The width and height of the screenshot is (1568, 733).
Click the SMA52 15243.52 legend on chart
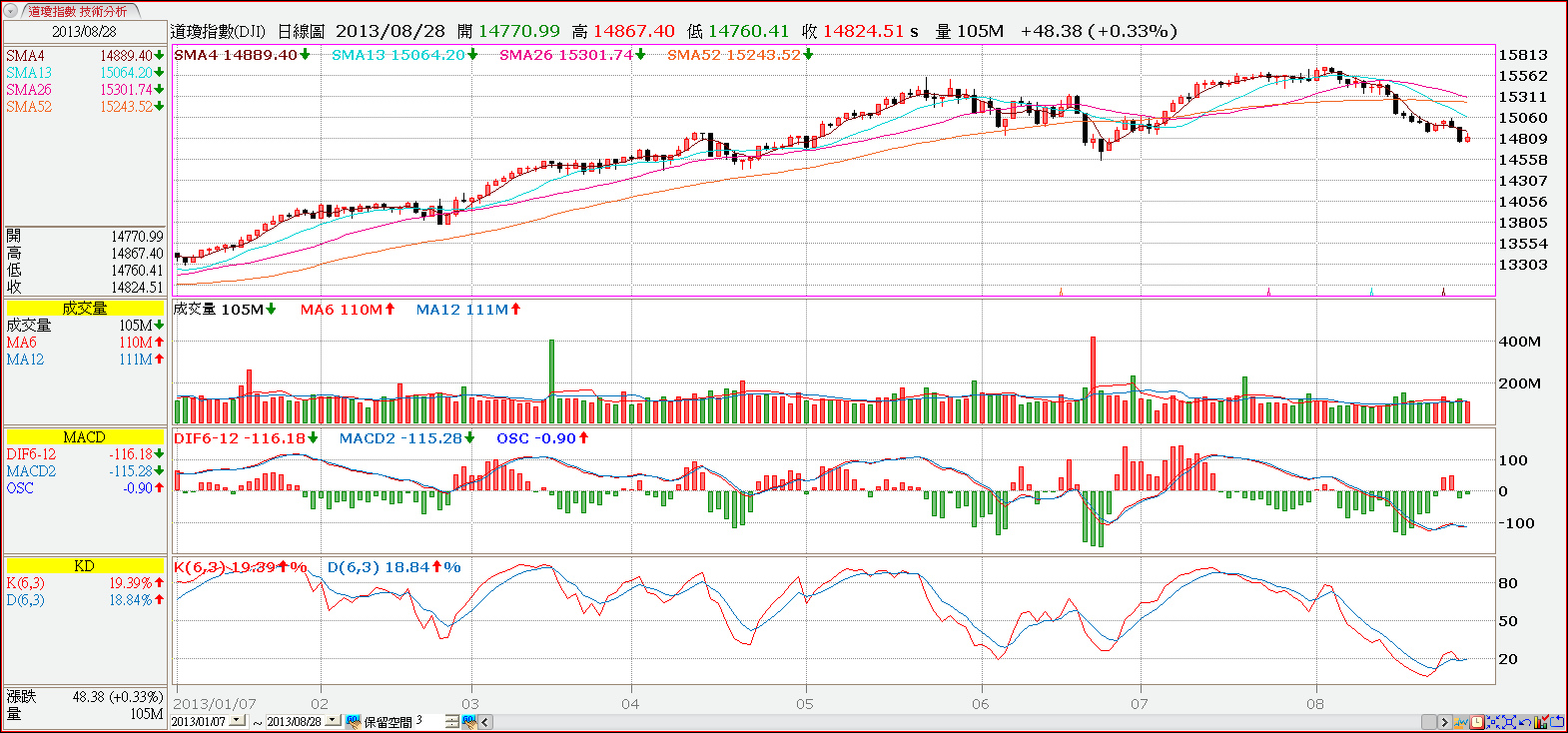click(740, 55)
